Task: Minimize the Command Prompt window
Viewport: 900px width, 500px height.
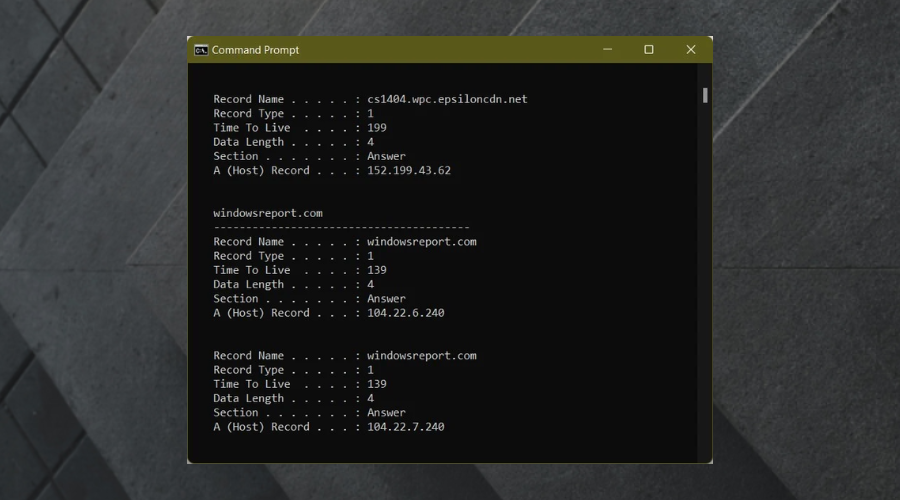Action: coord(607,50)
